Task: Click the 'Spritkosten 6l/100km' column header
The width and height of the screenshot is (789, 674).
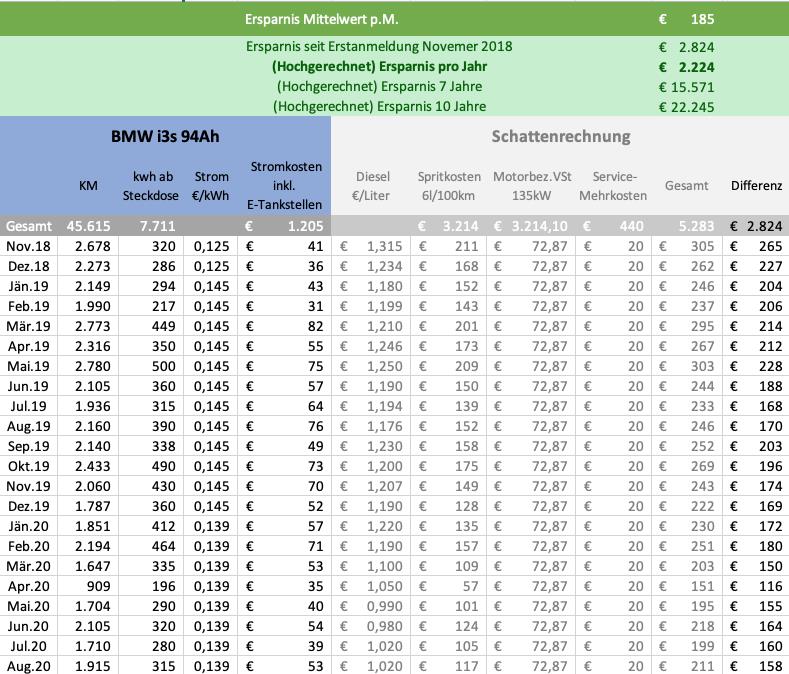Action: pos(449,186)
